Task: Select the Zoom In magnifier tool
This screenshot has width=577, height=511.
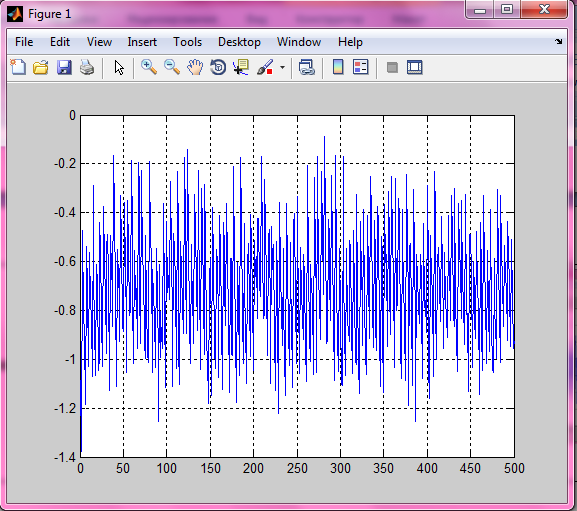Action: click(149, 67)
